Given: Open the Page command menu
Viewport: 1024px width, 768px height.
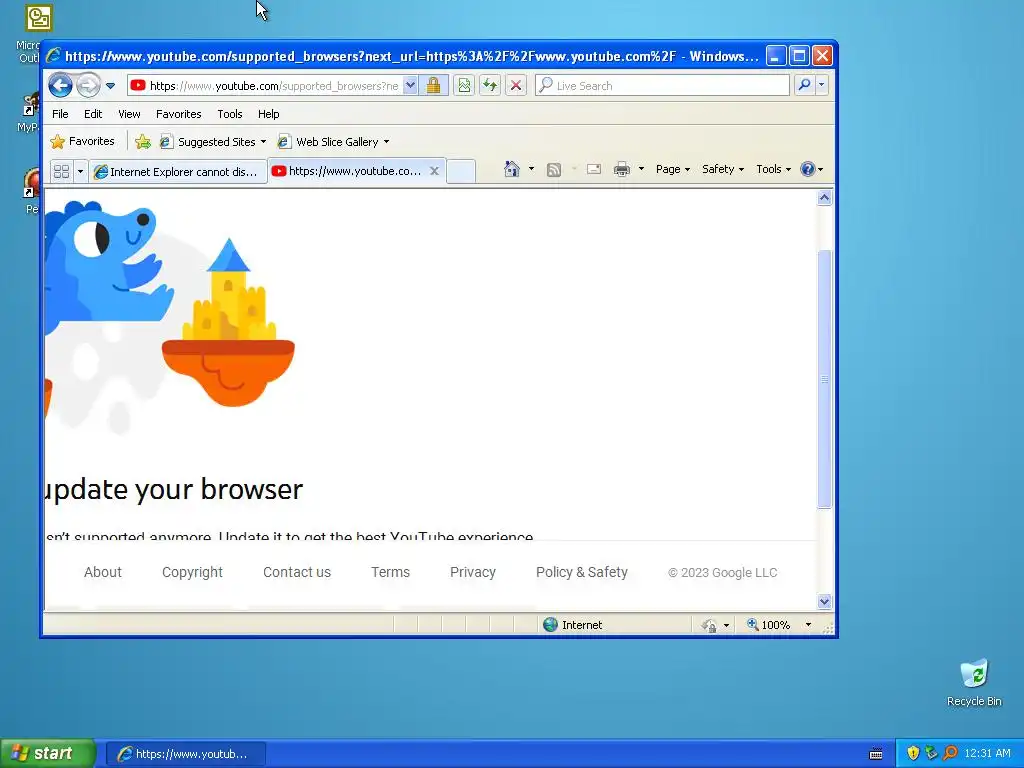Looking at the screenshot, I should pyautogui.click(x=673, y=169).
